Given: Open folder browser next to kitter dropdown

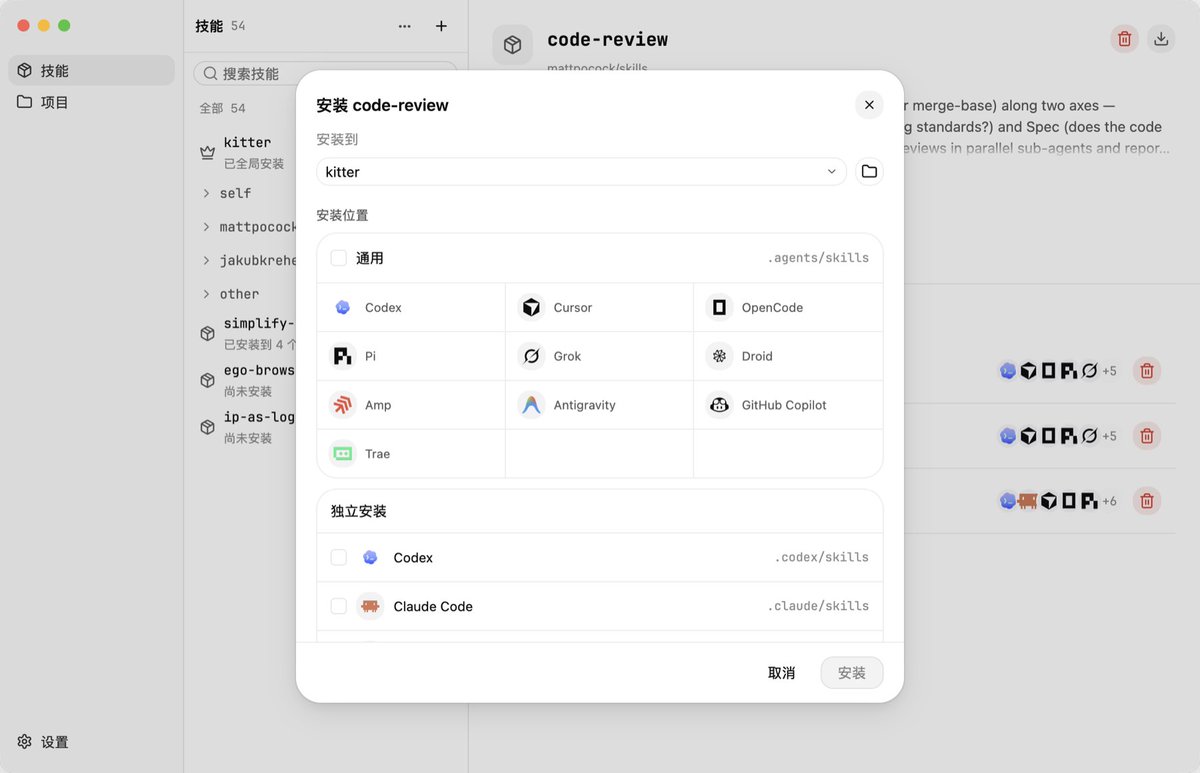Looking at the screenshot, I should pos(869,172).
